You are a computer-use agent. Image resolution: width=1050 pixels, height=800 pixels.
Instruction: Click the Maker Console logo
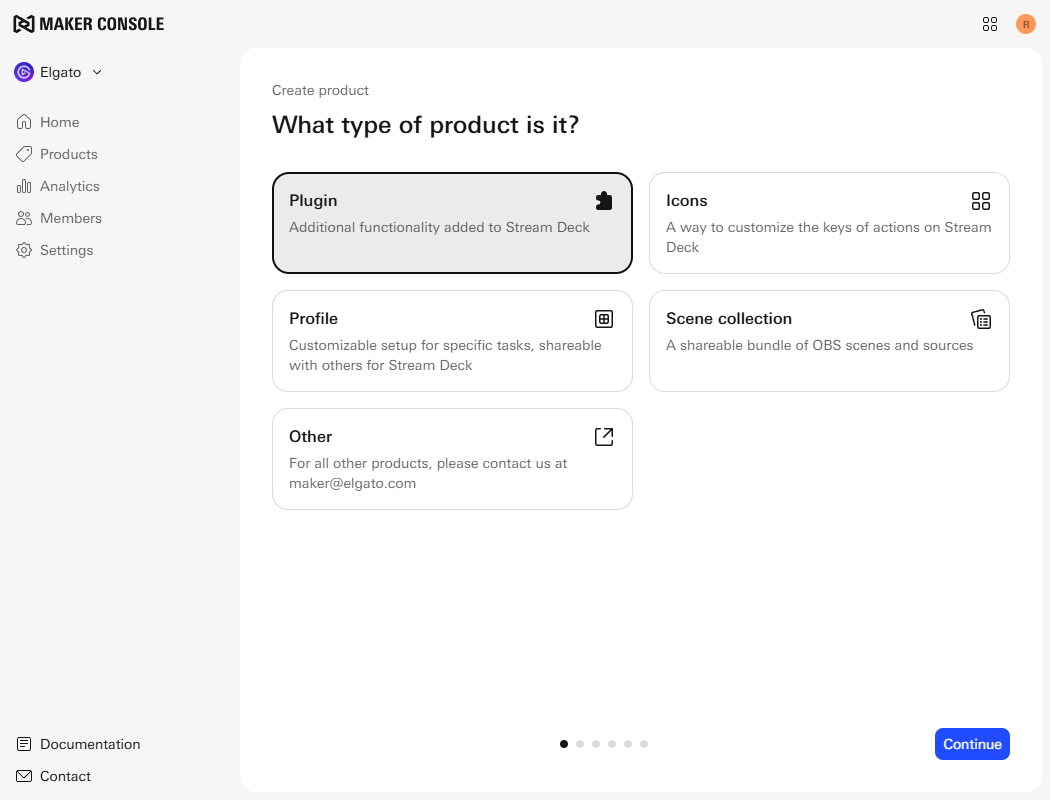88,24
